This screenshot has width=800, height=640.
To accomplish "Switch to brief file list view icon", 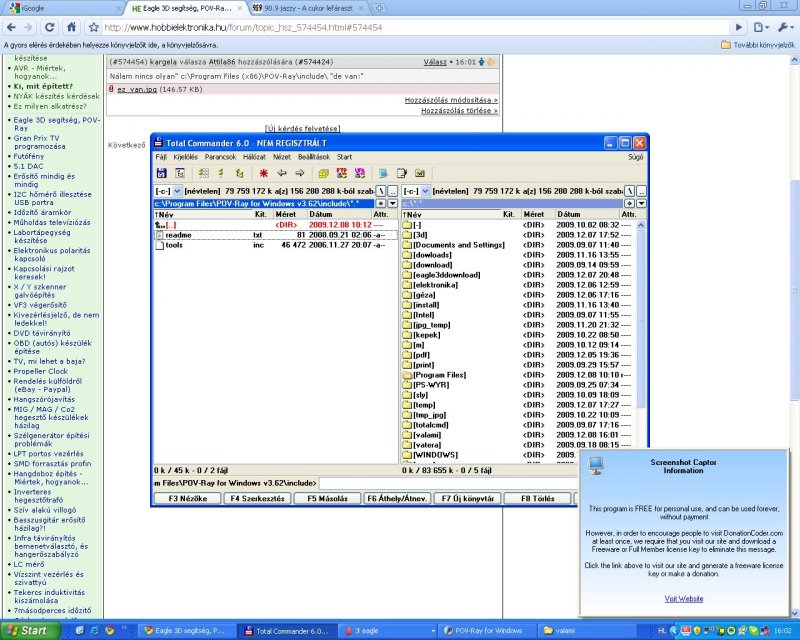I will (x=203, y=173).
